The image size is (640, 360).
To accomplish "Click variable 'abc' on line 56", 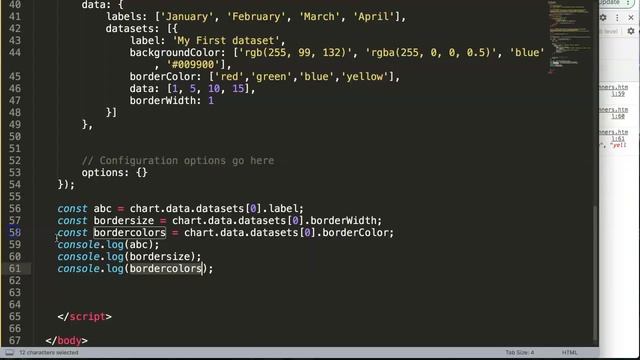I will point(102,209).
